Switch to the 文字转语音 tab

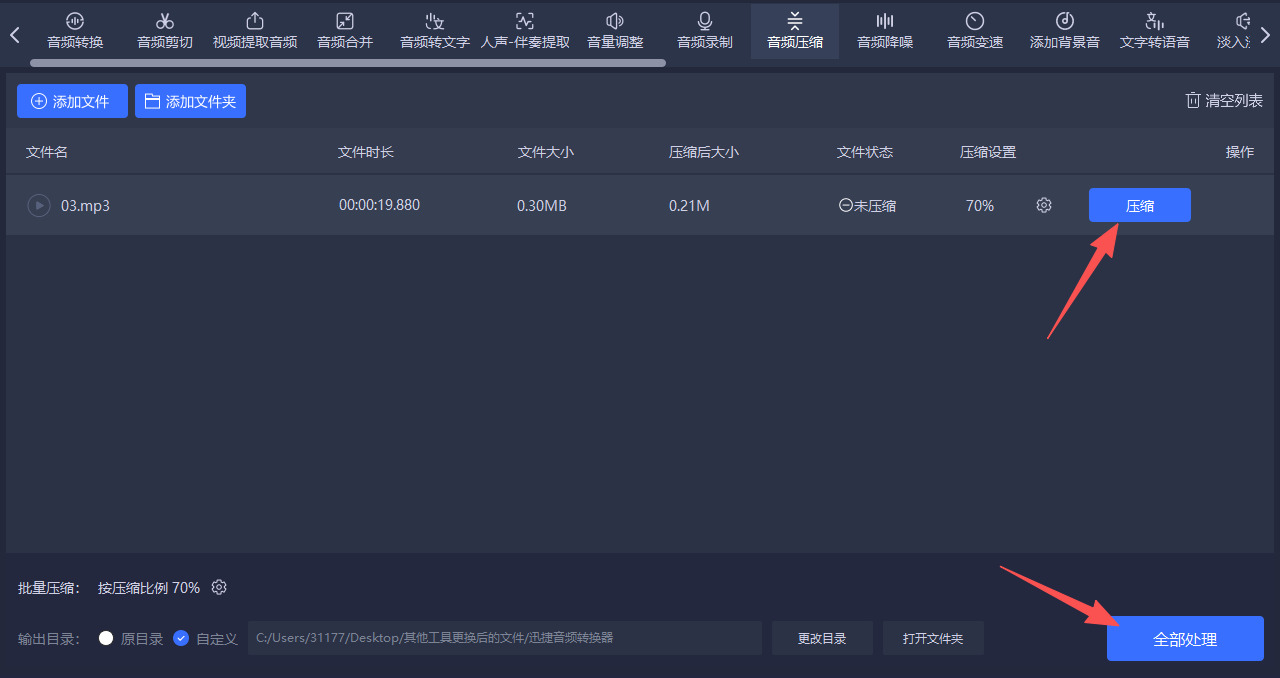[1154, 30]
